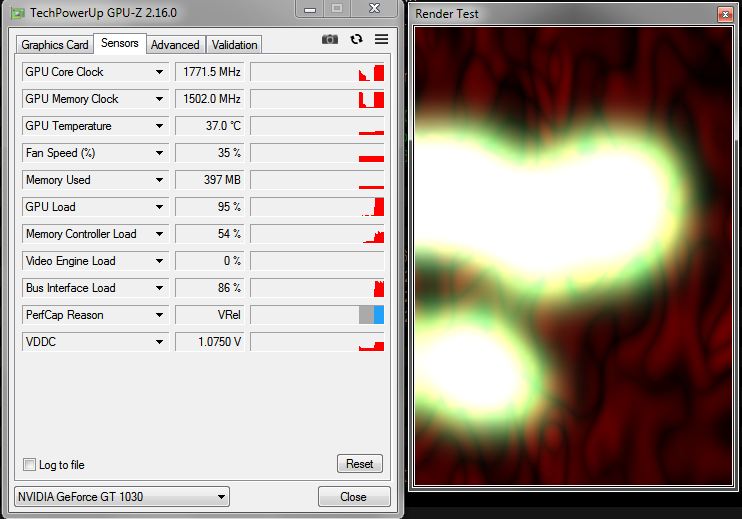This screenshot has width=742, height=519.
Task: Click the Bus Interface Load graph
Action: pyautogui.click(x=317, y=288)
